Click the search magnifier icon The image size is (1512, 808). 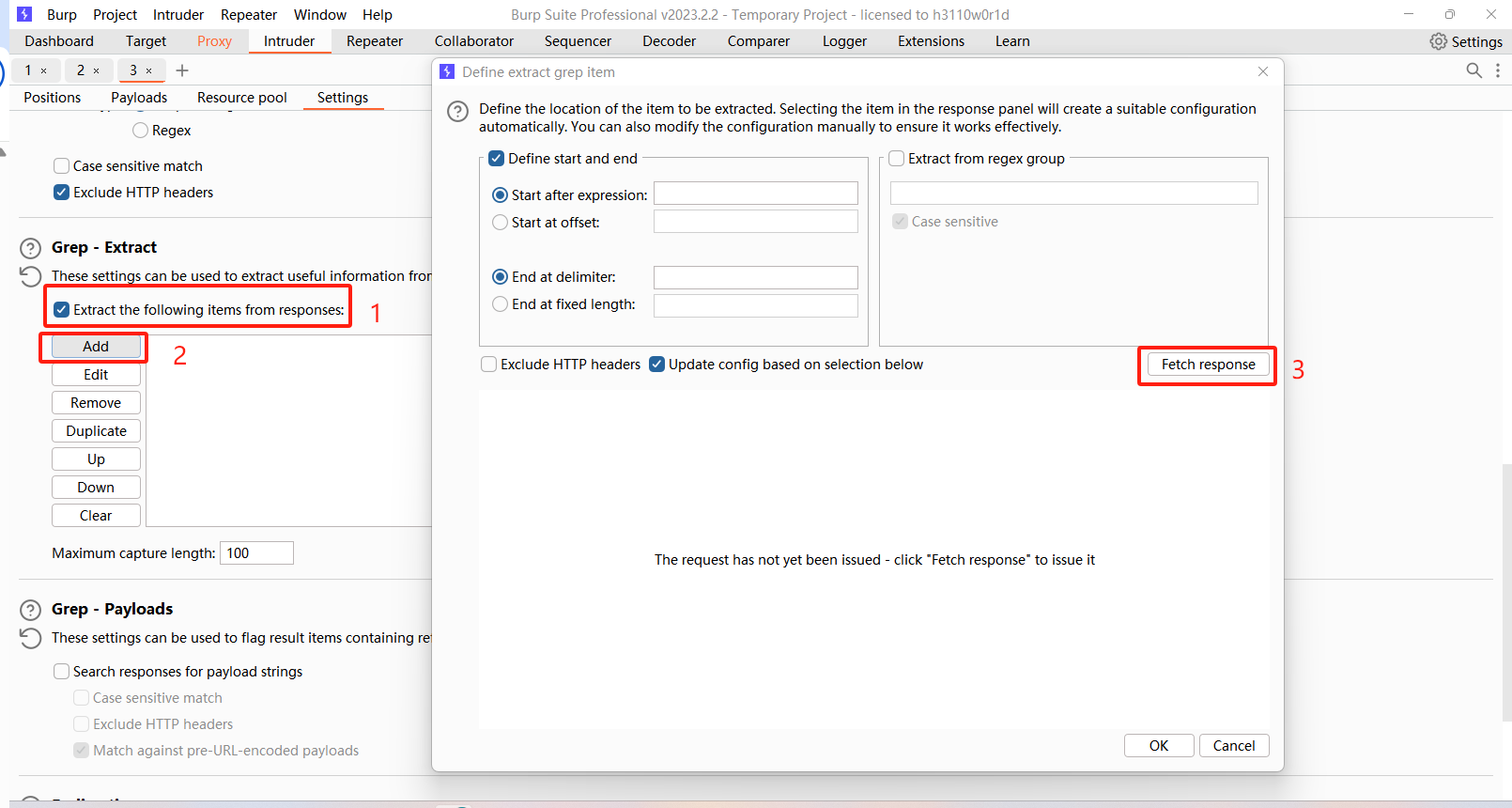(1474, 70)
